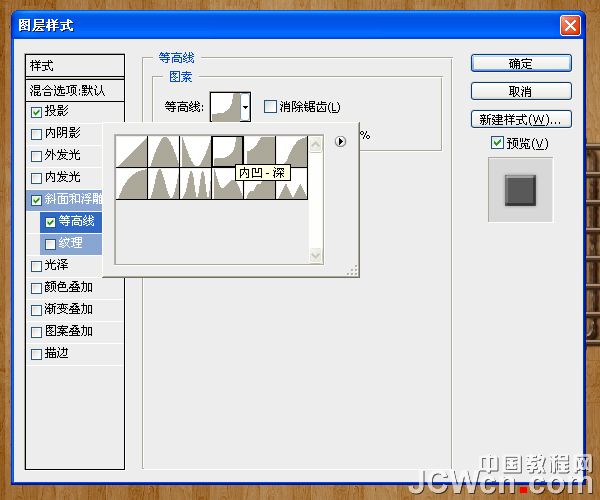Enable the 颜色叠加 color overlay checkbox

(36, 288)
